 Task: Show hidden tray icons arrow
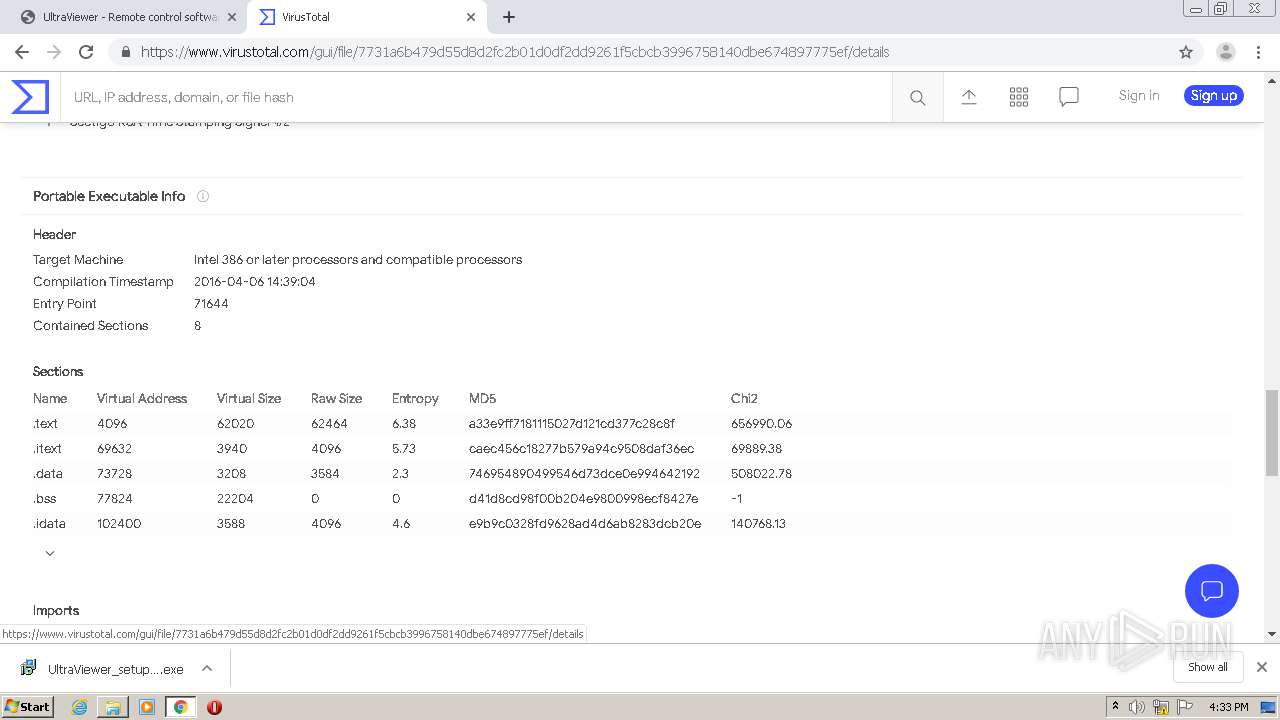1115,707
